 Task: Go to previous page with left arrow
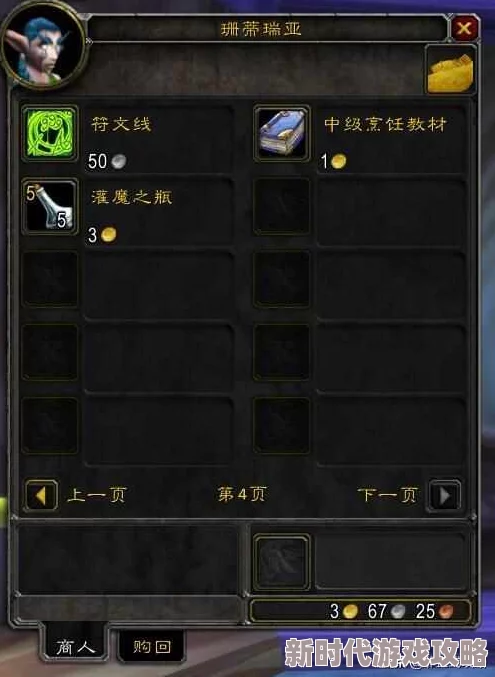[41, 496]
